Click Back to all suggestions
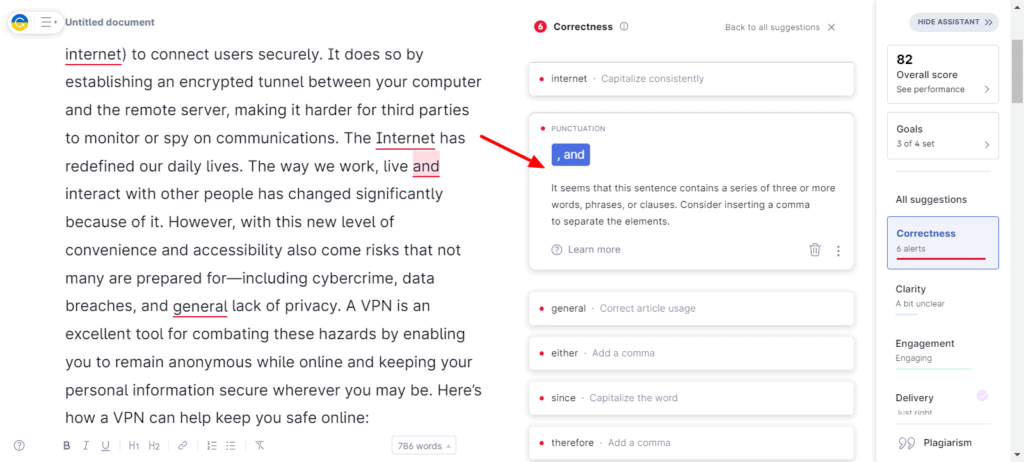The image size is (1024, 462). (772, 27)
